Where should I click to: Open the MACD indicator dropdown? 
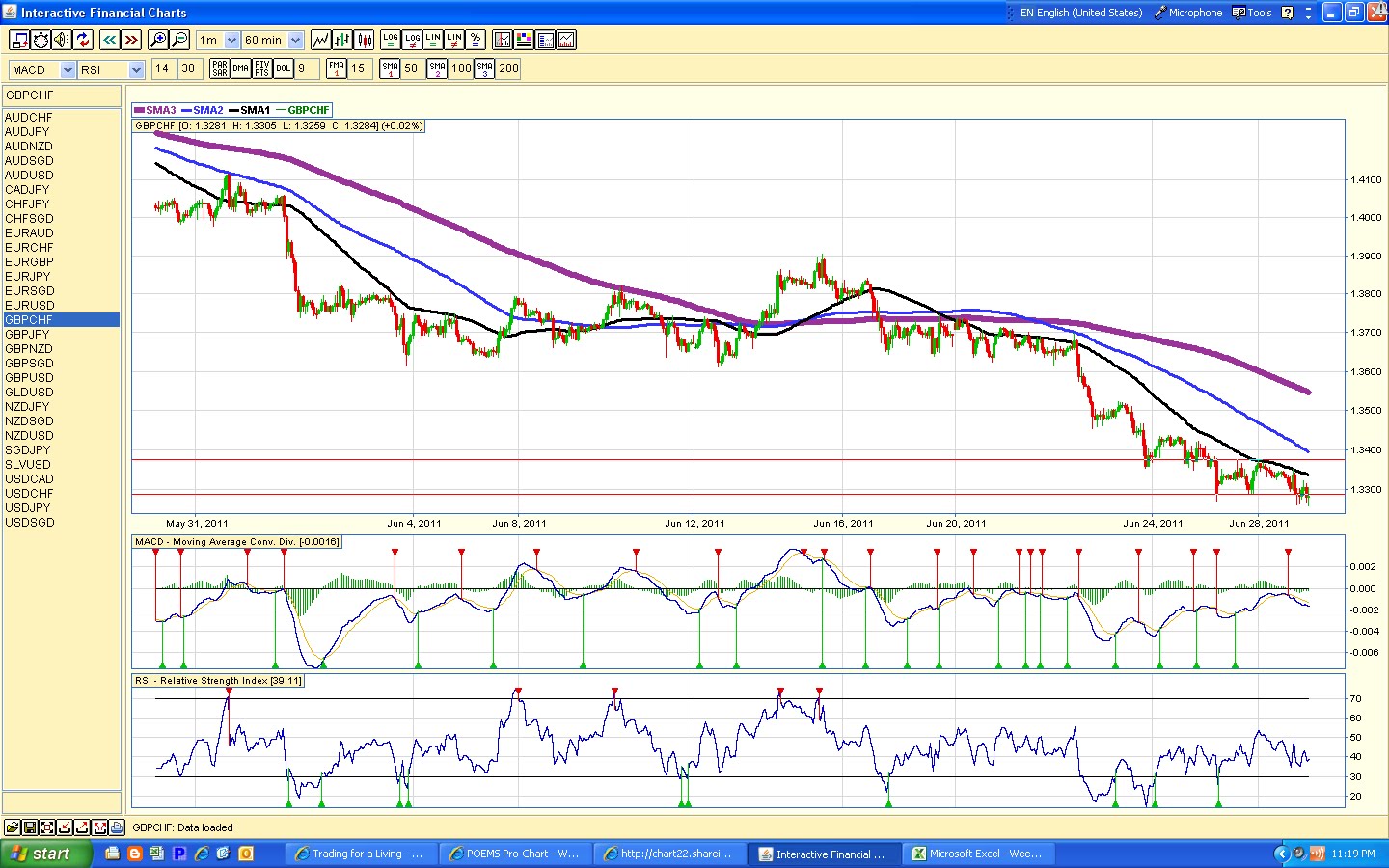click(x=68, y=69)
